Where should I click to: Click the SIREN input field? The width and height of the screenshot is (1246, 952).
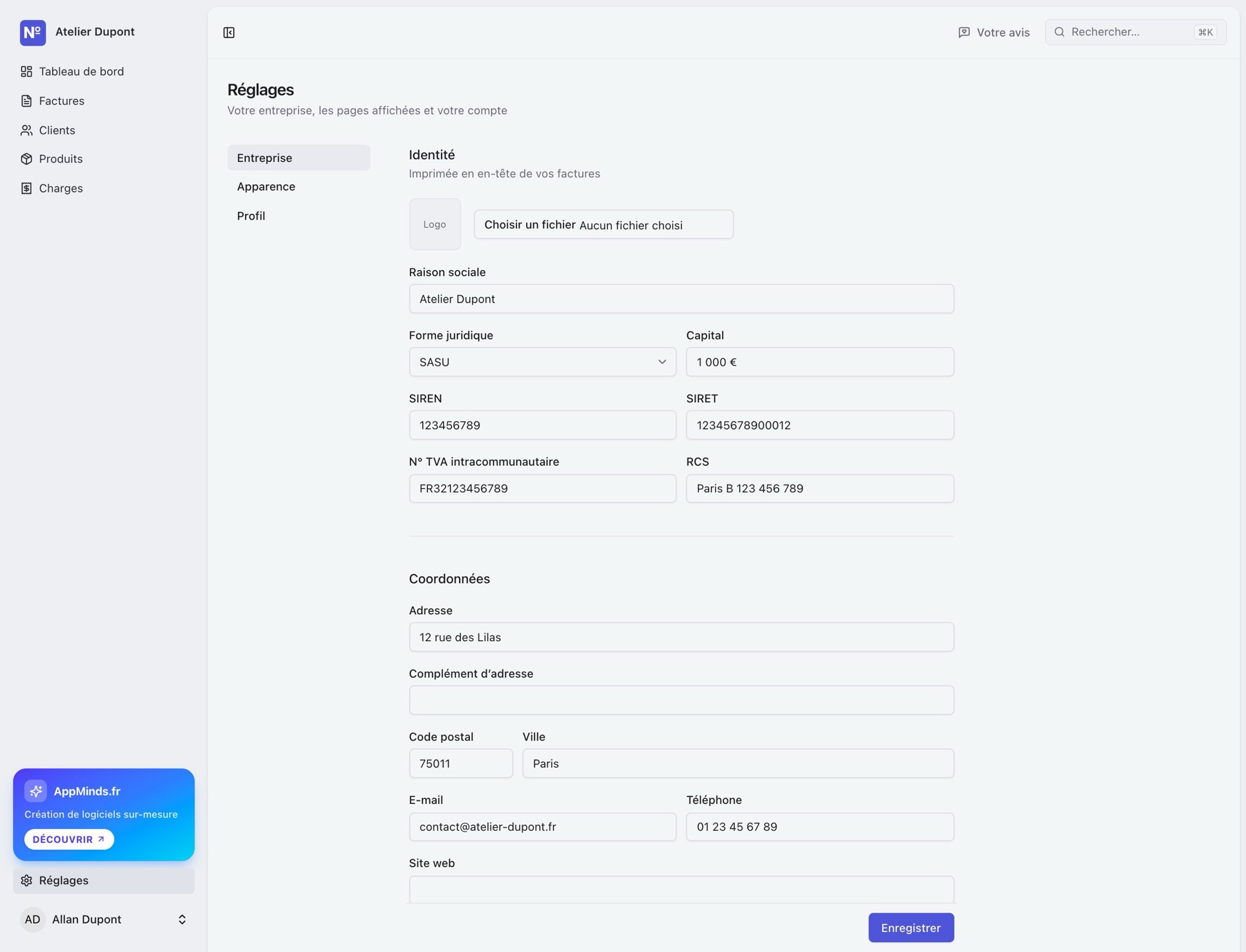[543, 425]
